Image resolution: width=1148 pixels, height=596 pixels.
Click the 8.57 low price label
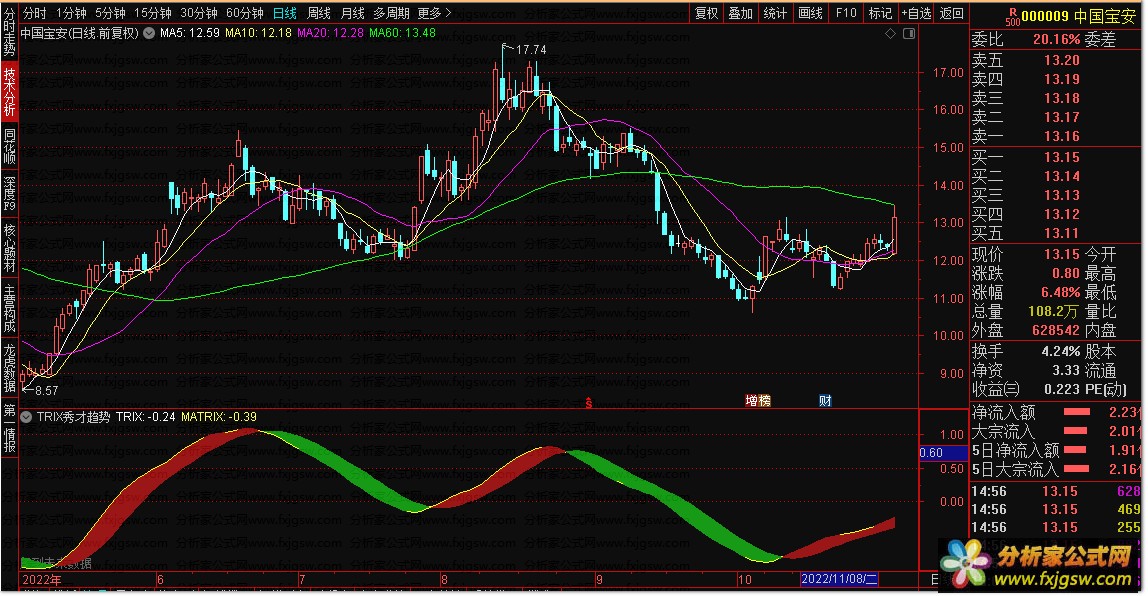(x=46, y=391)
